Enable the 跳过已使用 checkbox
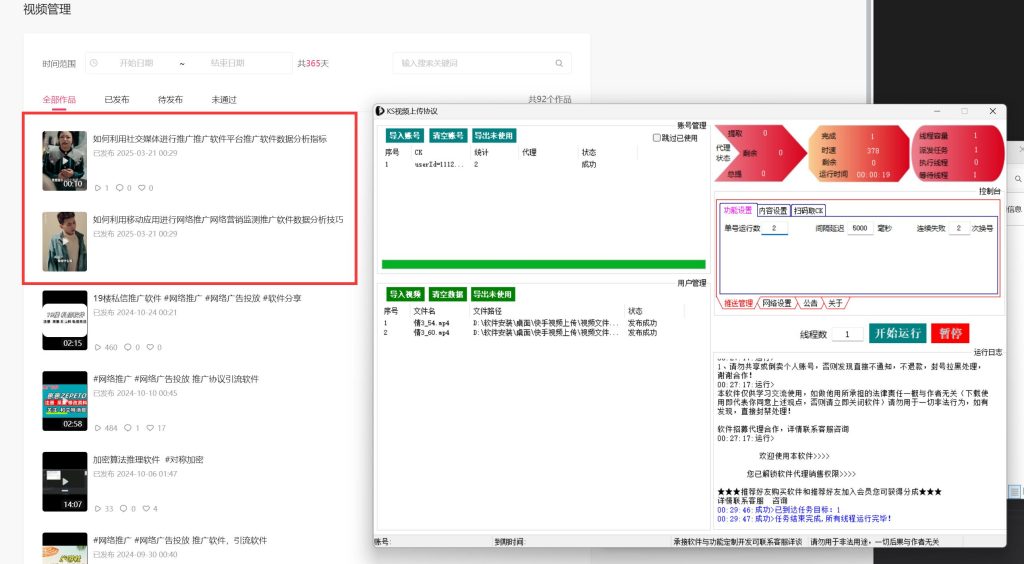Image resolution: width=1024 pixels, height=564 pixels. (657, 138)
